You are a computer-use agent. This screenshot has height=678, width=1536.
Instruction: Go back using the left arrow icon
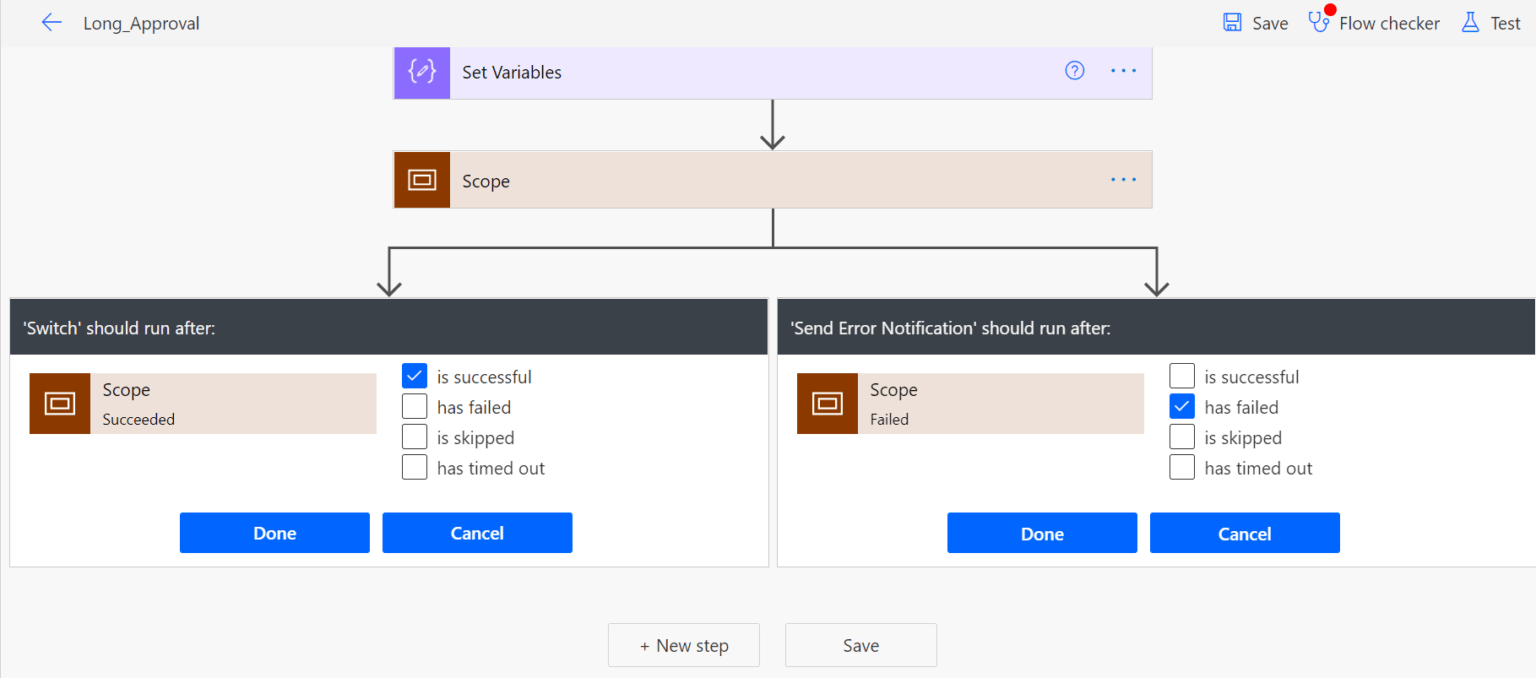pos(51,23)
